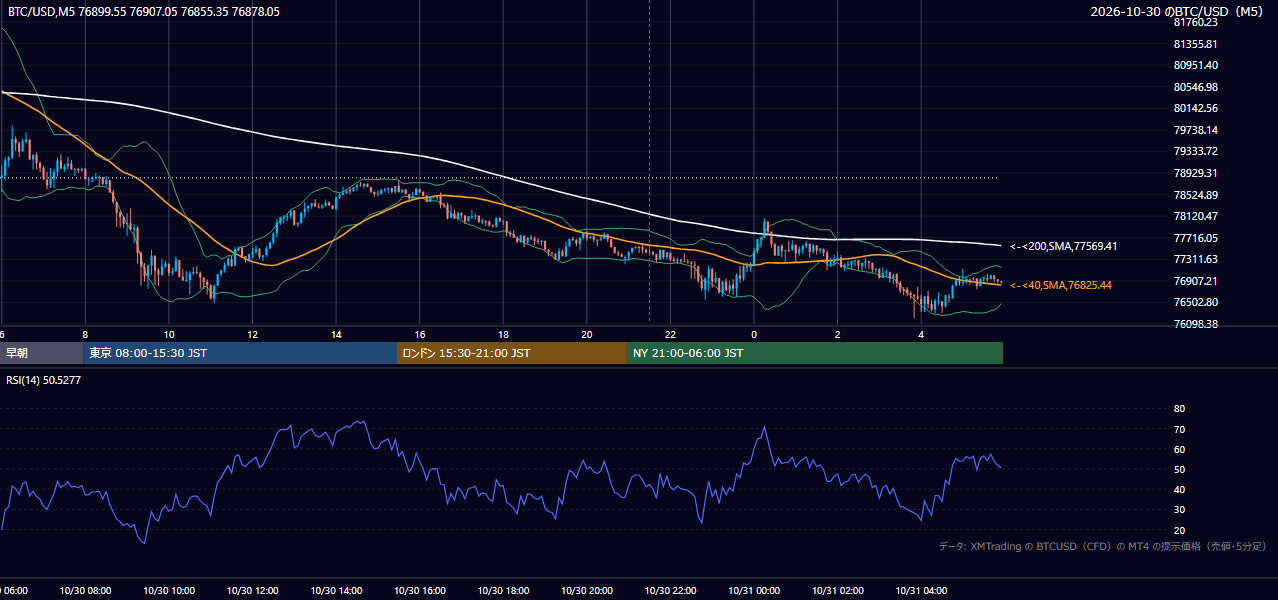Click price axis value 80546.98
1278x600 pixels.
click(1195, 87)
